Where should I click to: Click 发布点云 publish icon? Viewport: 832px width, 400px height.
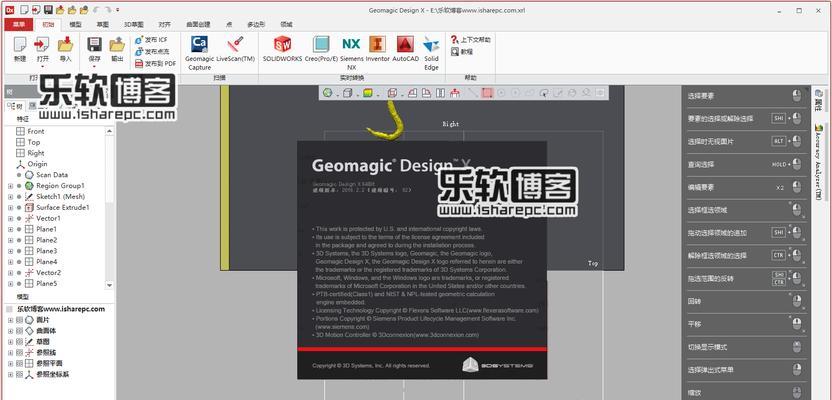coord(139,51)
